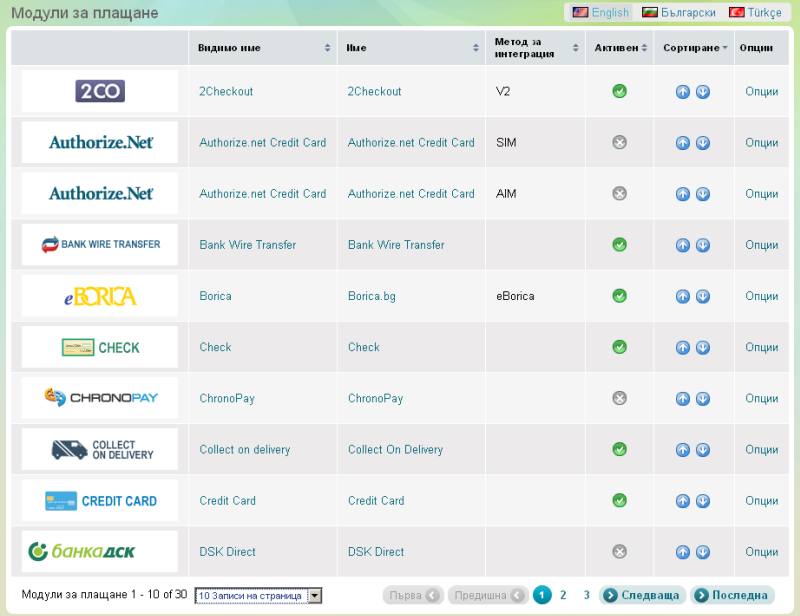Go to the Последна page

[732, 595]
